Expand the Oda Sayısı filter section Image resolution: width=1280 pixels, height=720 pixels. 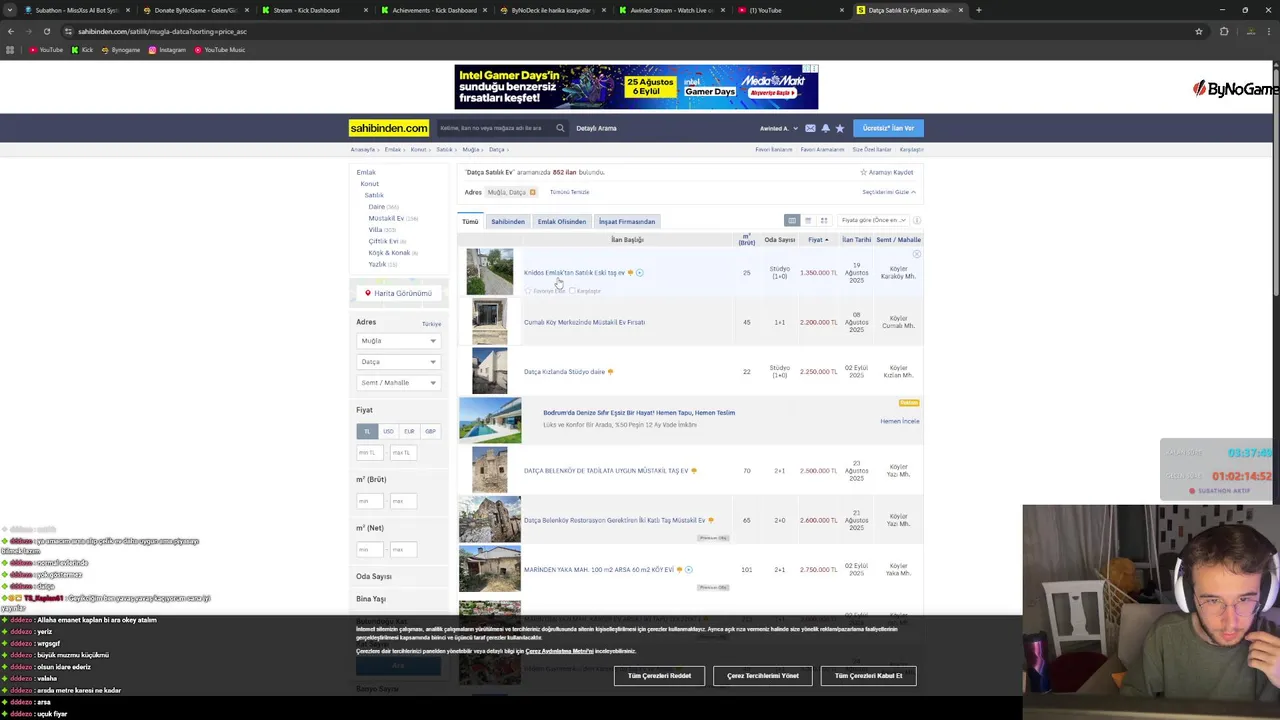pyautogui.click(x=374, y=576)
